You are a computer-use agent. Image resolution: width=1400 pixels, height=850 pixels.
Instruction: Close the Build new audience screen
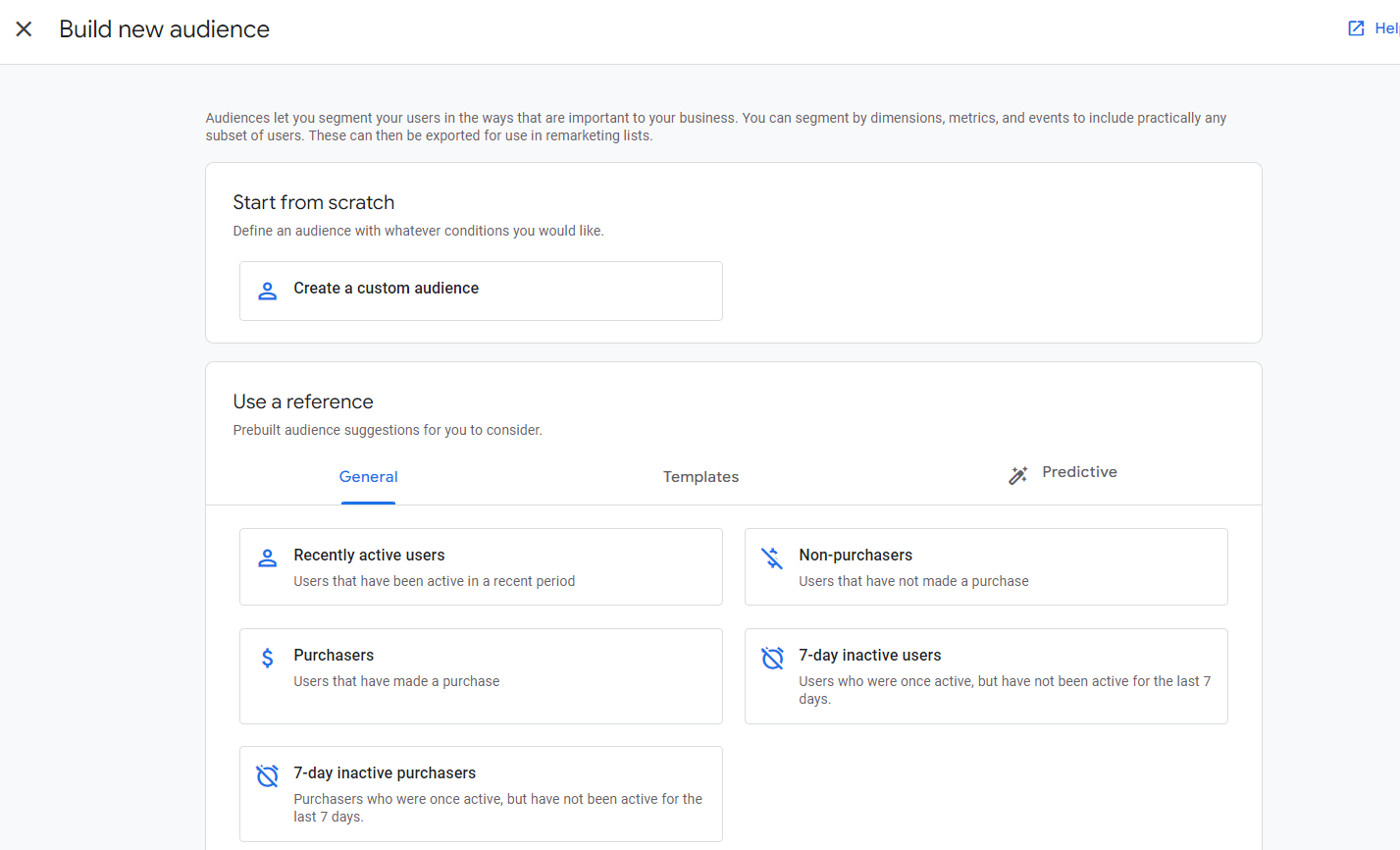pyautogui.click(x=24, y=29)
